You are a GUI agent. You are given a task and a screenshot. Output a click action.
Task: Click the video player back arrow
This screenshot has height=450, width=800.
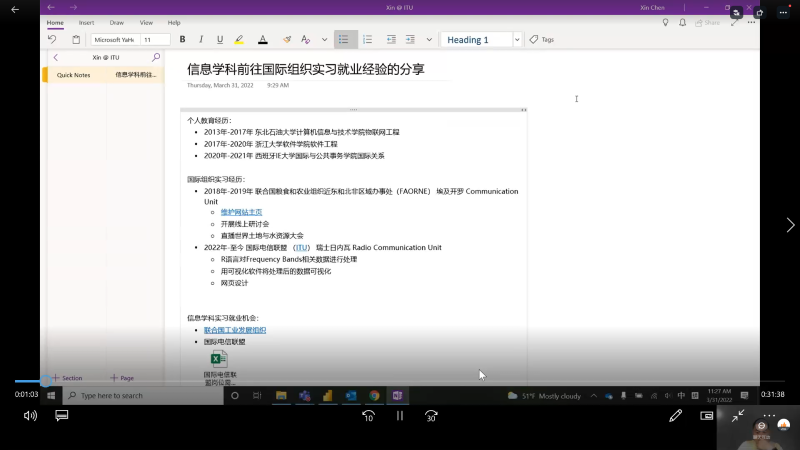15,9
